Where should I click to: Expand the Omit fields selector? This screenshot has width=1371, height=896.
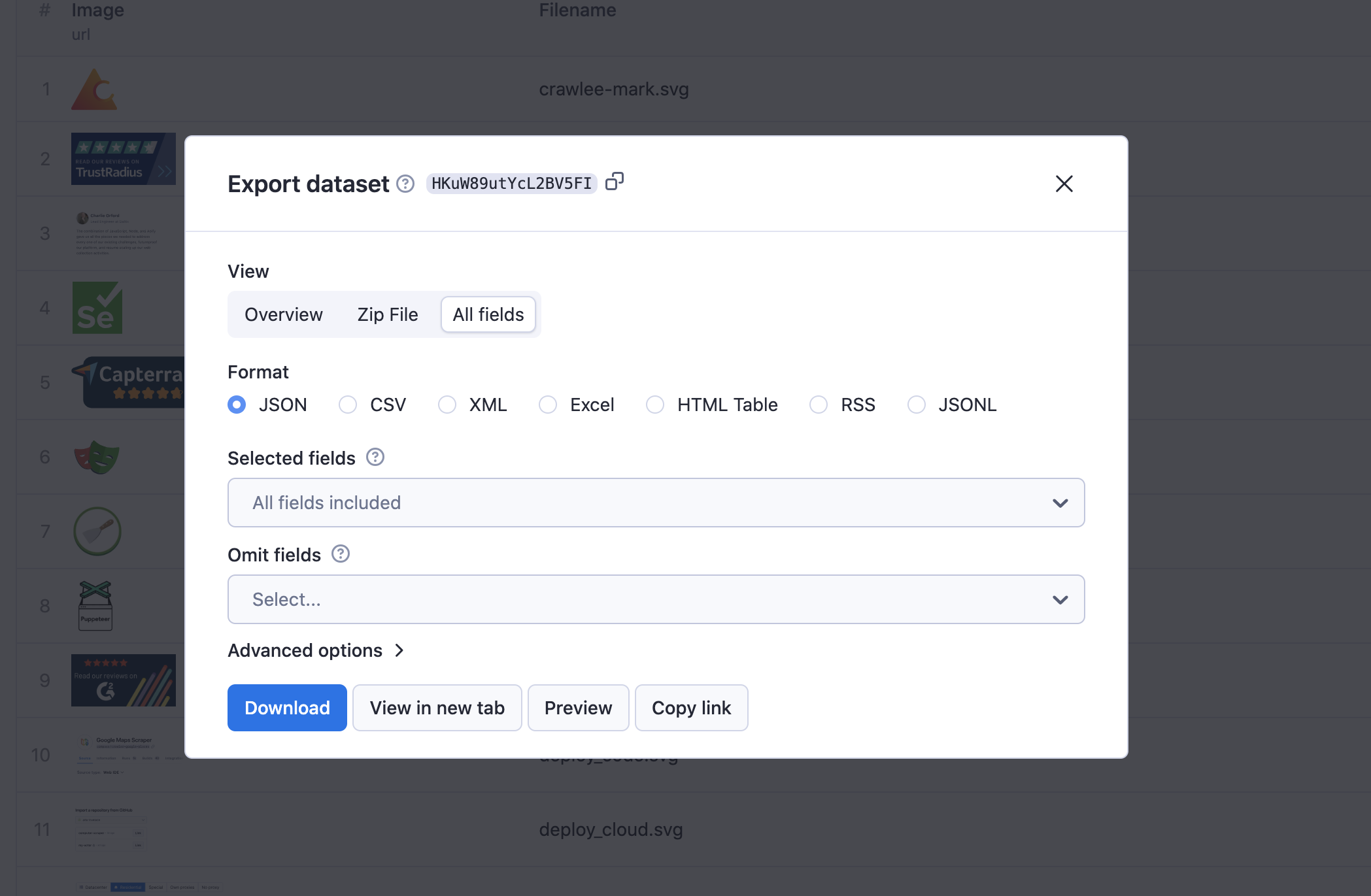click(x=656, y=599)
